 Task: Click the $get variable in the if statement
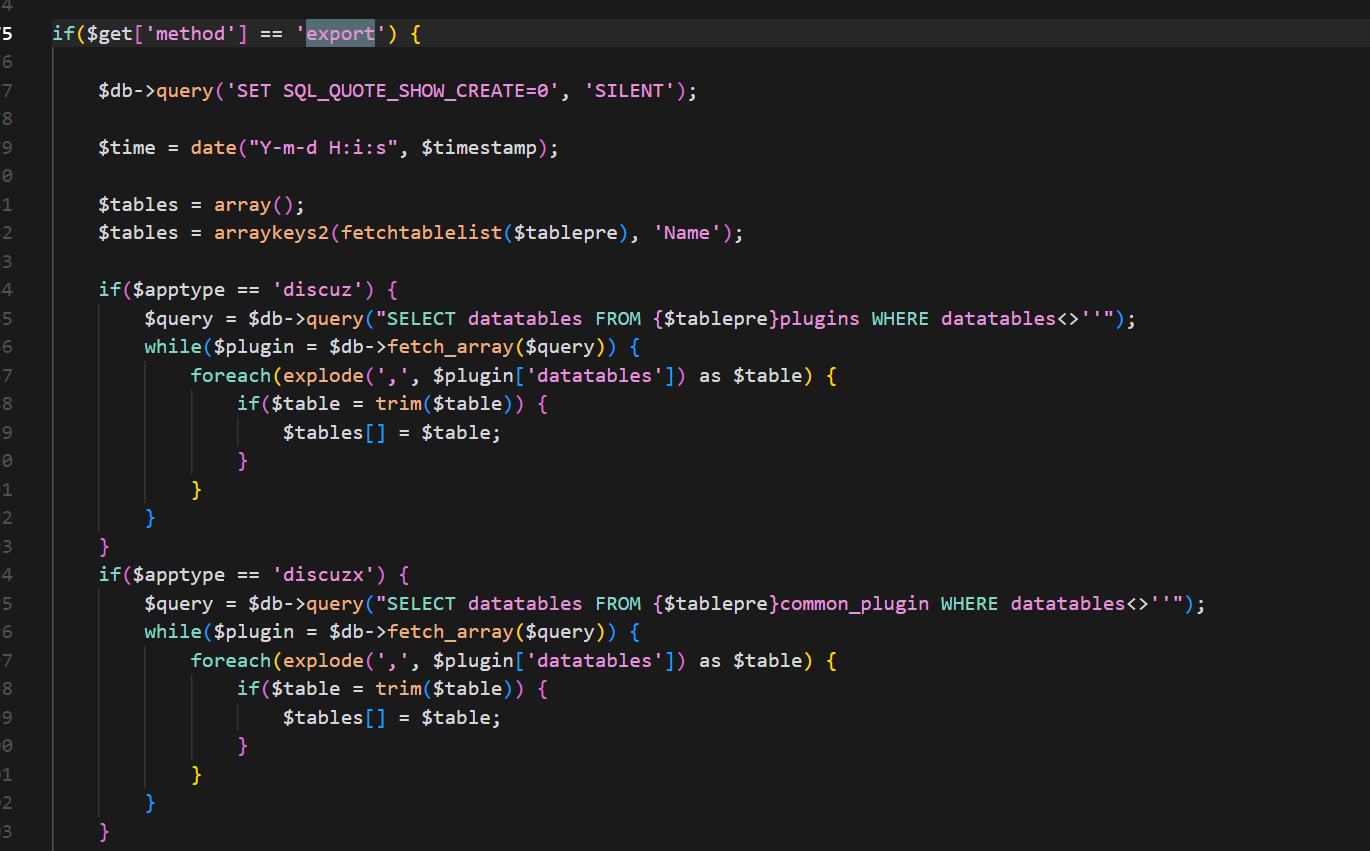pyautogui.click(x=99, y=34)
